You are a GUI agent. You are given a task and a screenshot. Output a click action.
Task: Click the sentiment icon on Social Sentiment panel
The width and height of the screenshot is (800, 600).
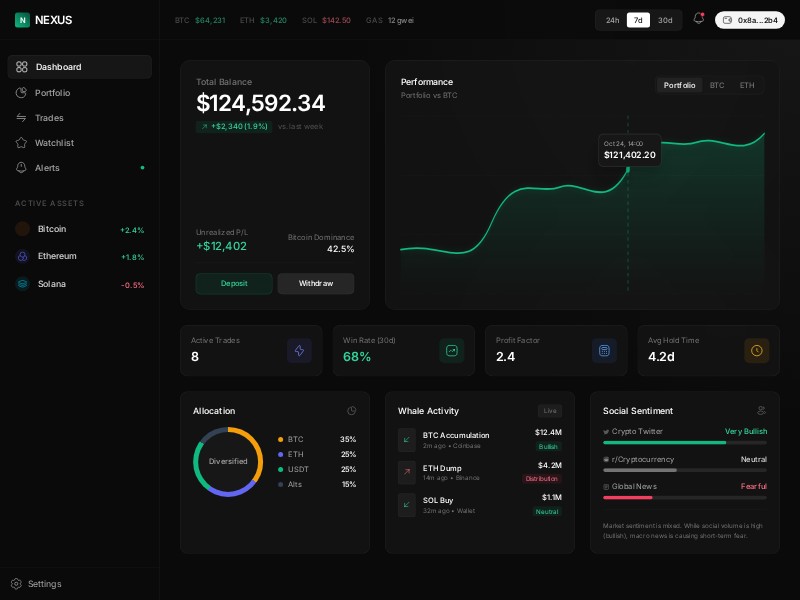761,410
